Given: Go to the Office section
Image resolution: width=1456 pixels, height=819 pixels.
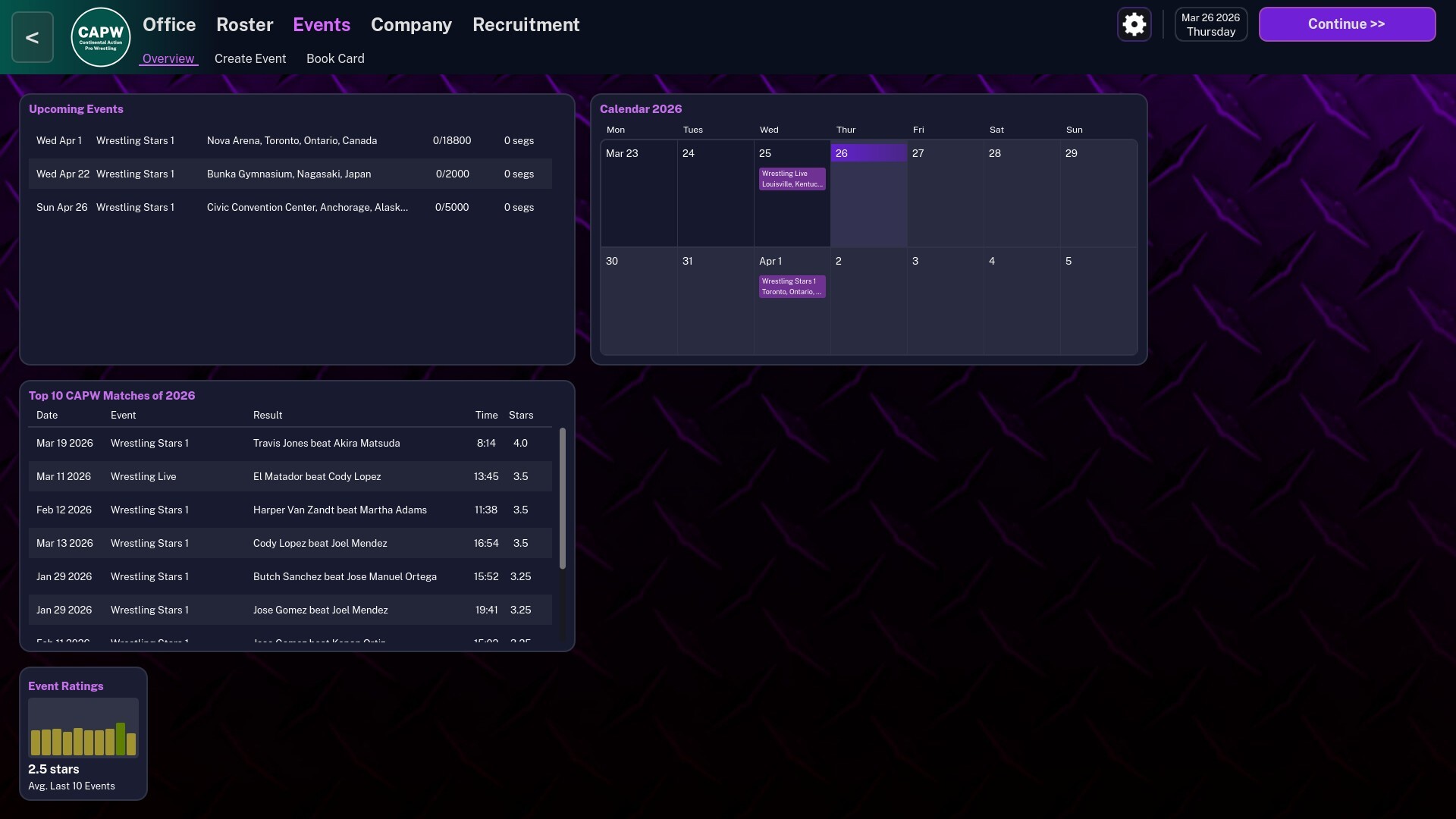Looking at the screenshot, I should pyautogui.click(x=169, y=25).
